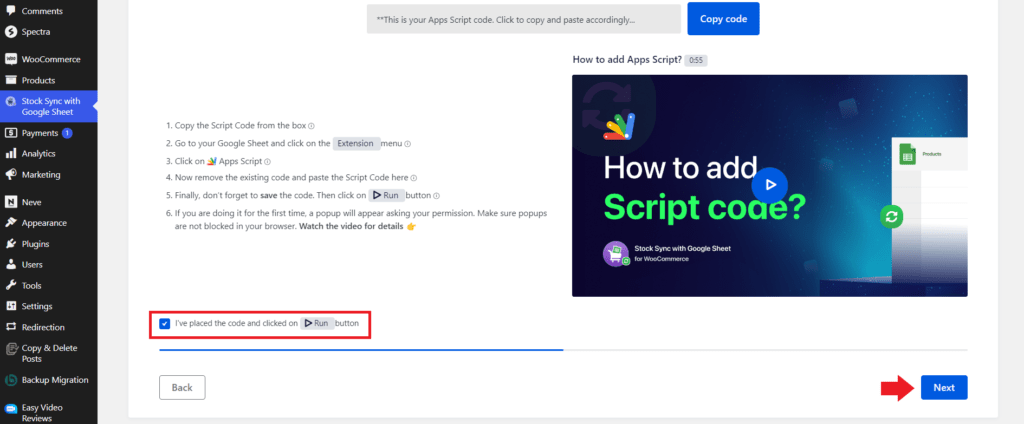Click the Payments dollar icon
The height and width of the screenshot is (424, 1024).
click(x=10, y=133)
